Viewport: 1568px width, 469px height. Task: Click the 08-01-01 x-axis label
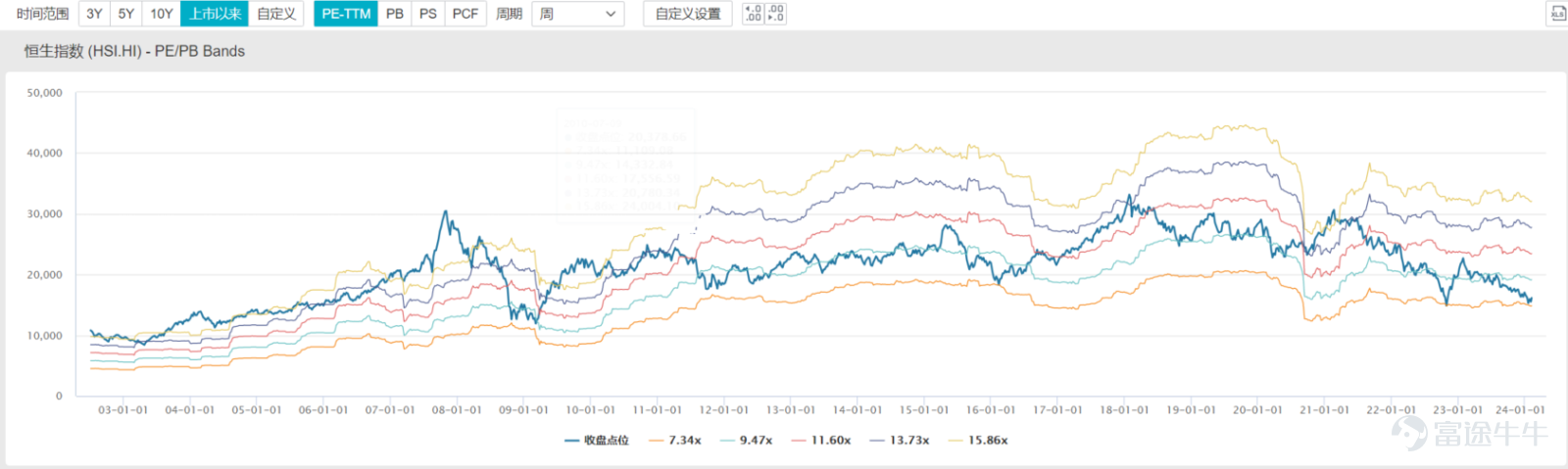(457, 410)
